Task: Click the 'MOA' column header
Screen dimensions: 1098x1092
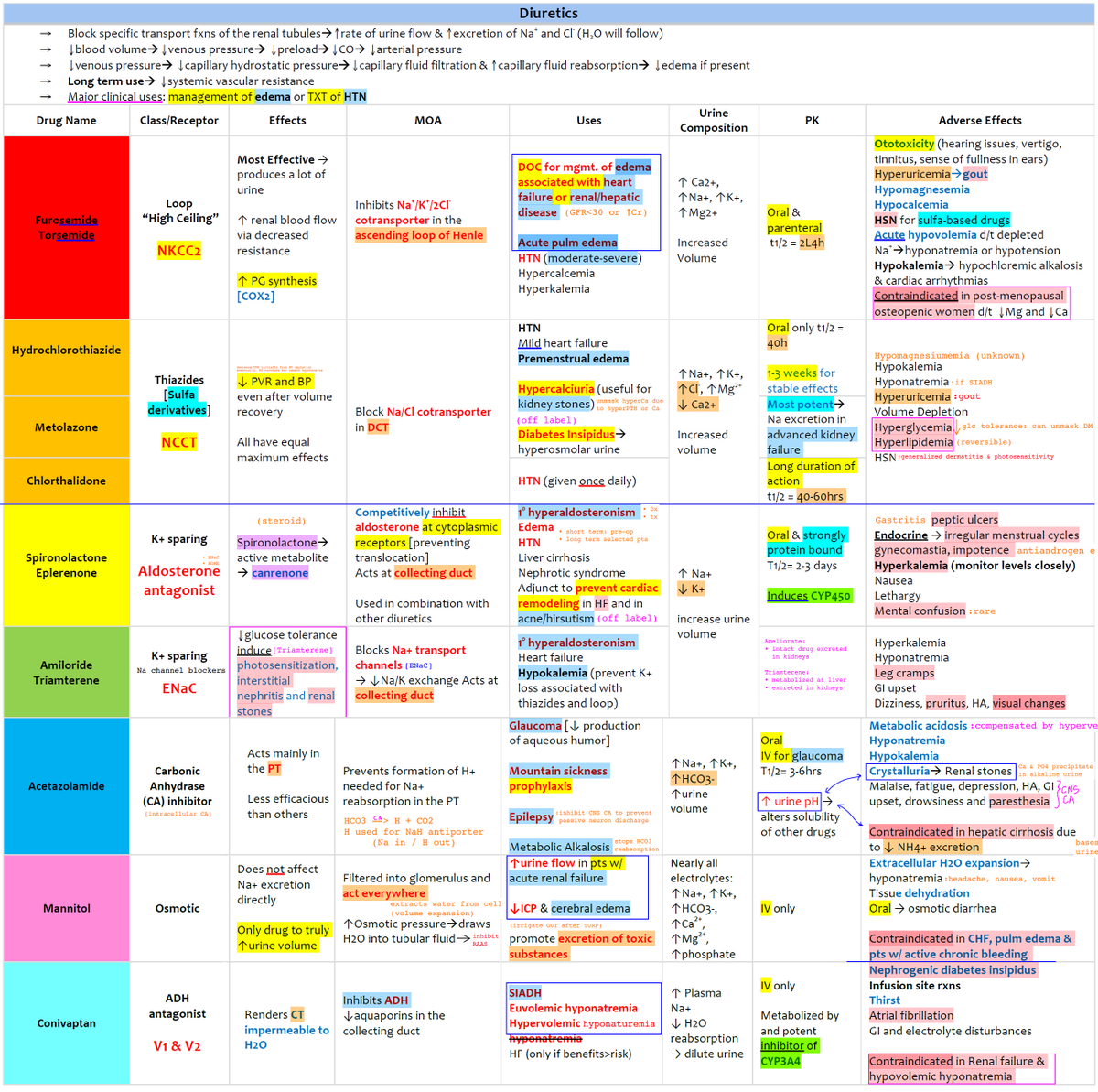Action: (428, 120)
